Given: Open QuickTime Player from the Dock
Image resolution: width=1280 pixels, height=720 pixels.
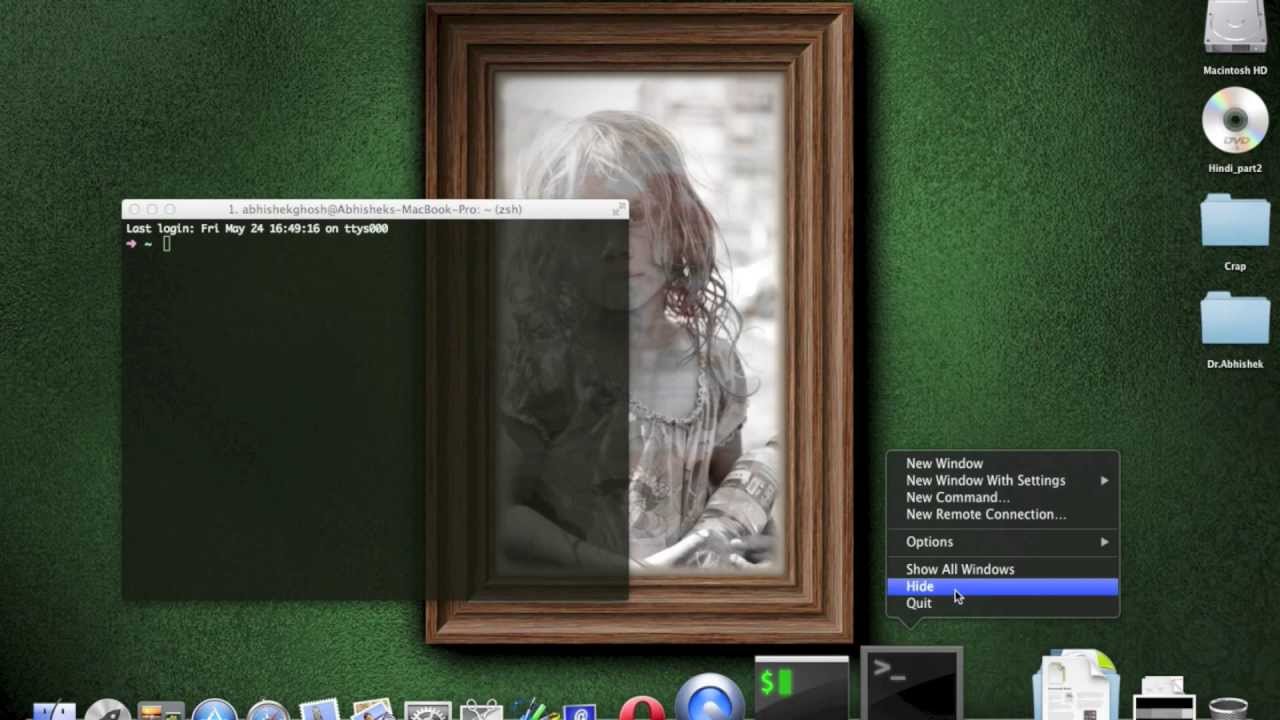Looking at the screenshot, I should click(x=710, y=698).
